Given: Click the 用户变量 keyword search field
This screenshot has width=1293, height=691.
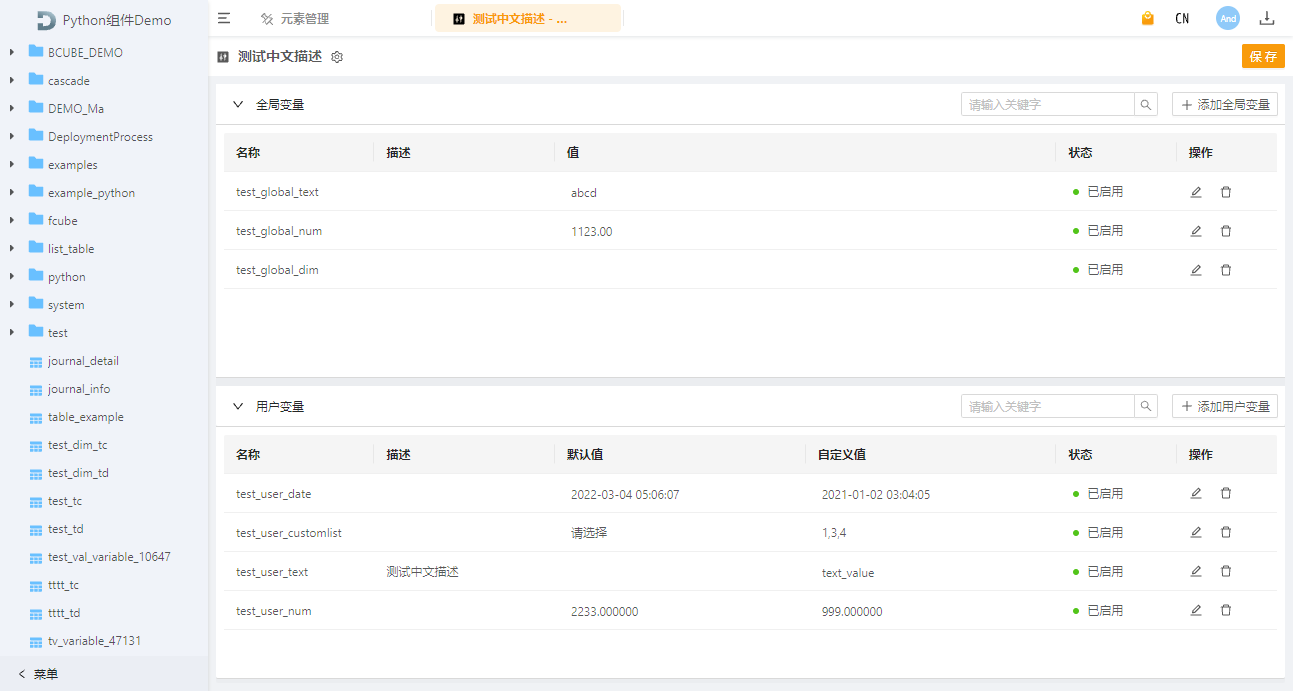Looking at the screenshot, I should point(1047,406).
